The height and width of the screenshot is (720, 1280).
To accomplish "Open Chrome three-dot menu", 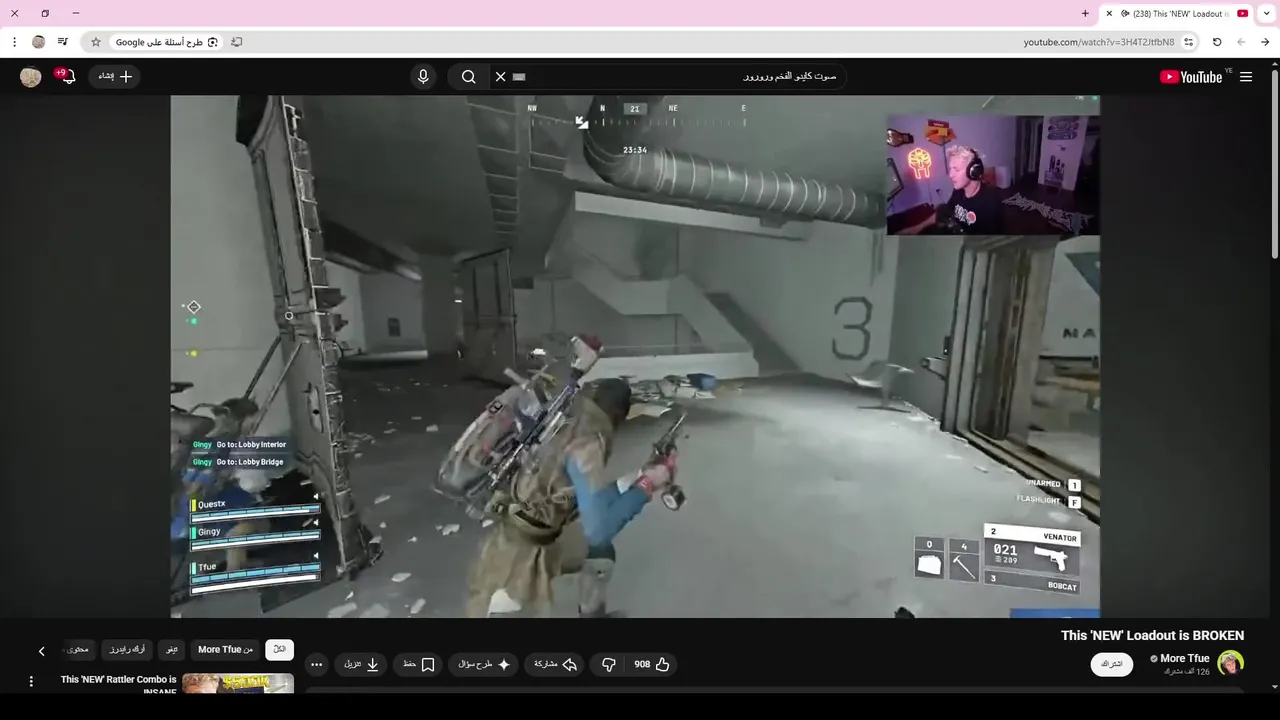I will (x=14, y=42).
